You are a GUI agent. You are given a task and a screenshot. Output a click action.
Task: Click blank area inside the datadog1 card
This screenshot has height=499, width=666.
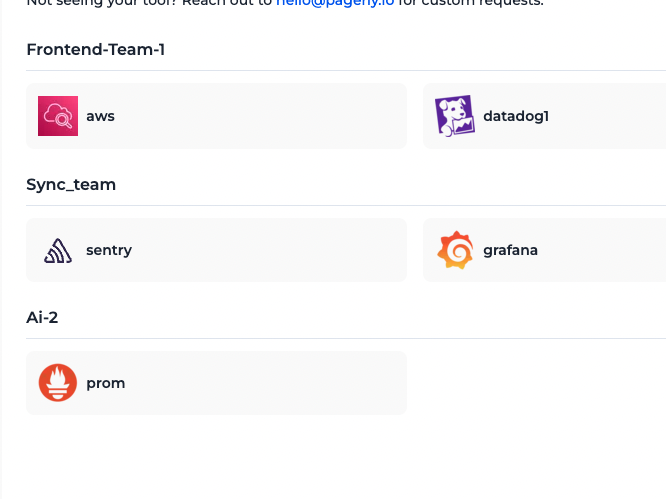point(607,116)
